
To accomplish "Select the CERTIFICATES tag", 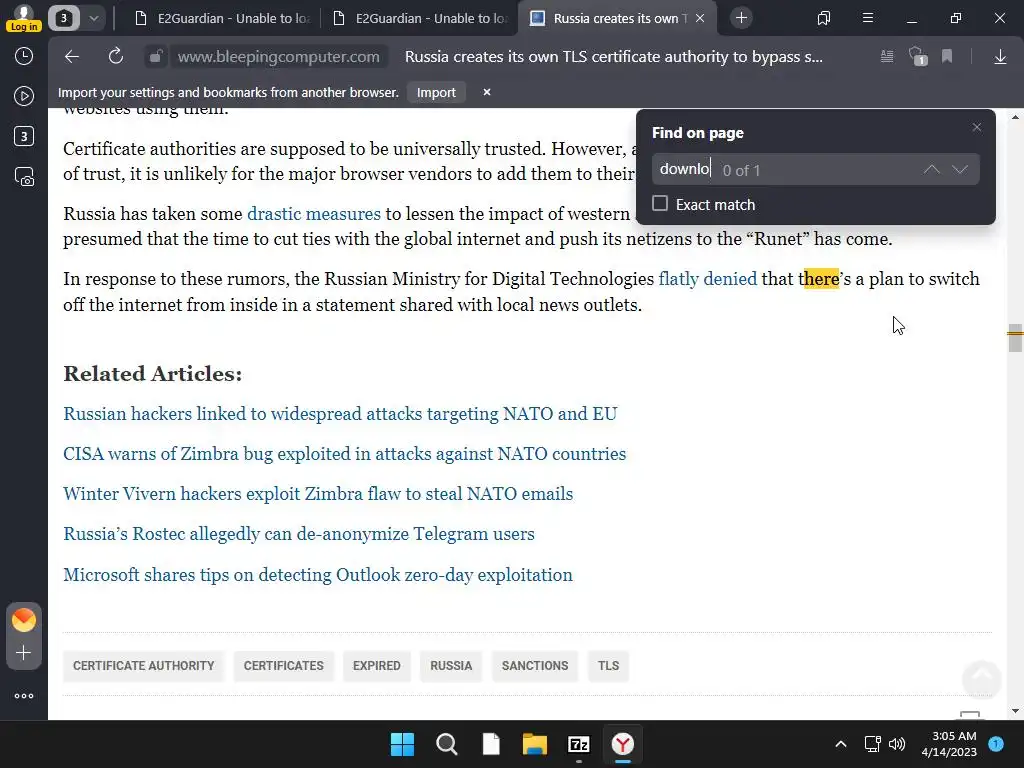I will (x=283, y=666).
